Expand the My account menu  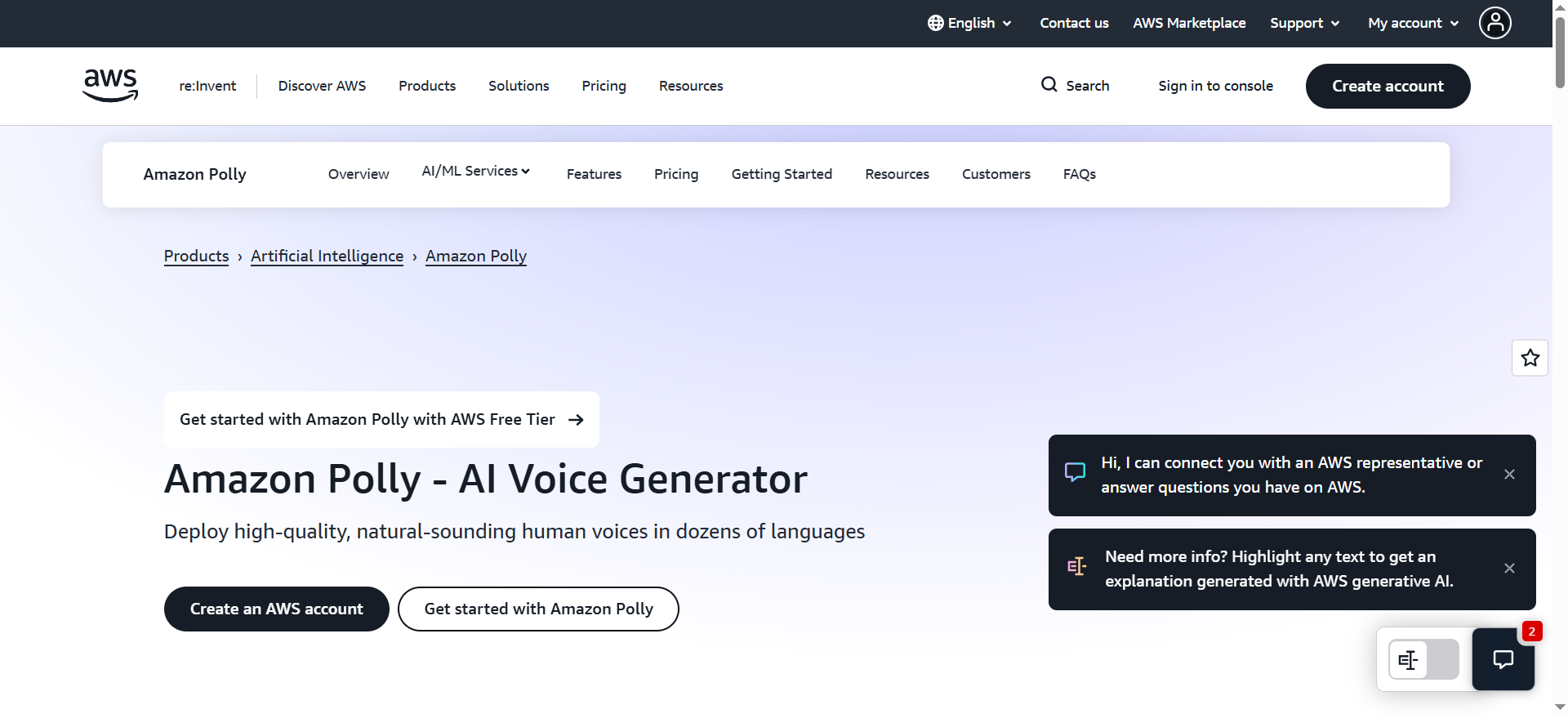(x=1413, y=23)
